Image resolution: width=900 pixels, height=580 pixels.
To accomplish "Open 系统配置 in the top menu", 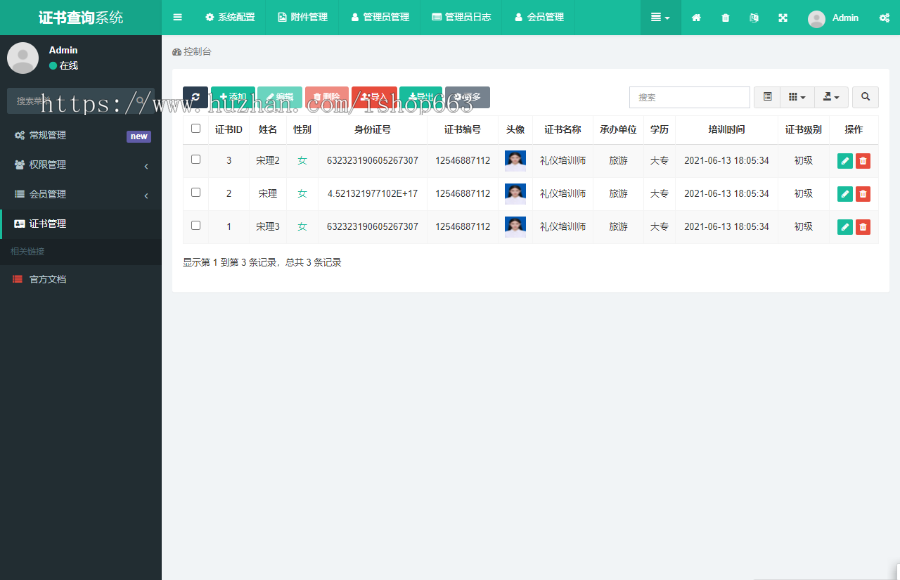I will click(229, 17).
